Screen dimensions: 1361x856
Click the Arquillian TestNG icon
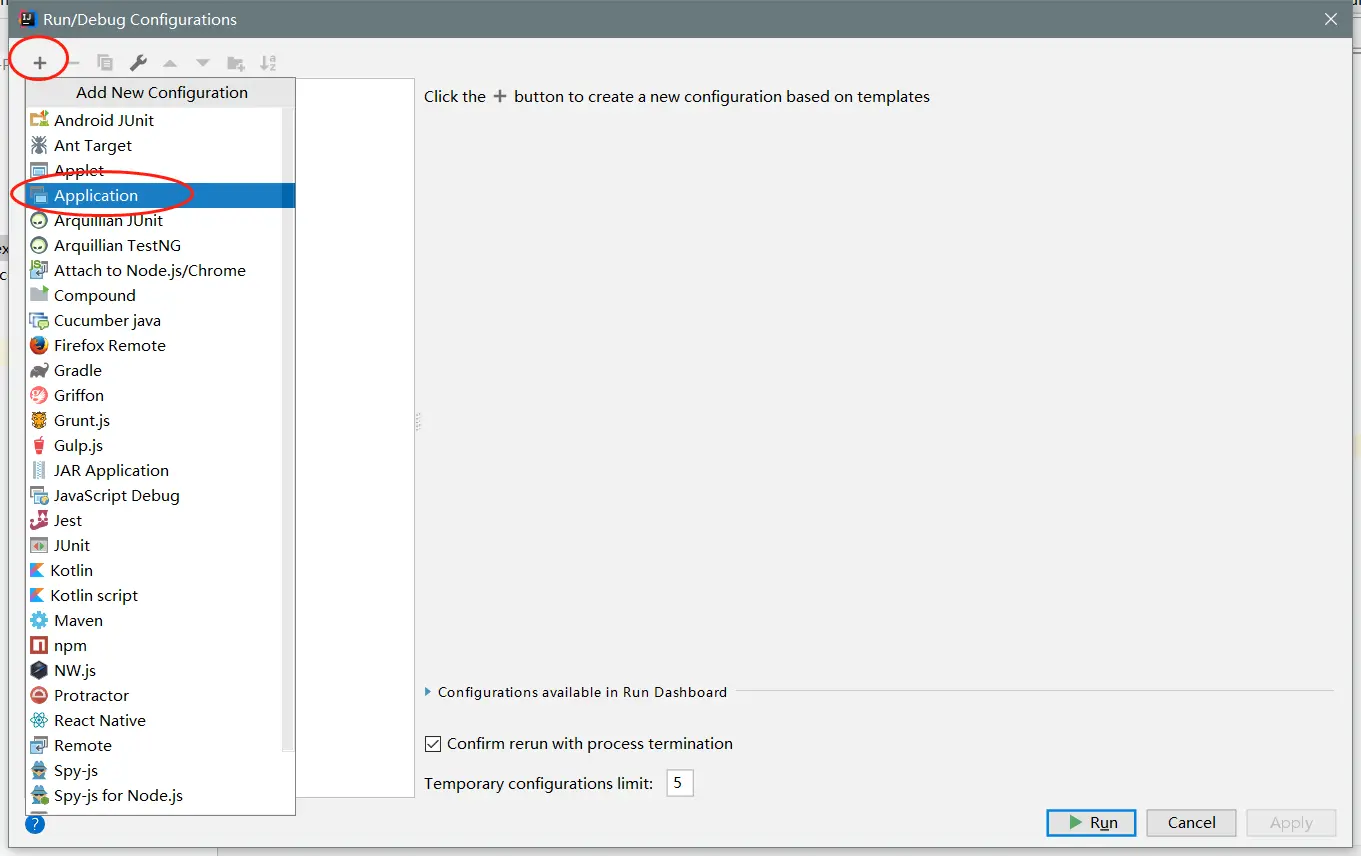pos(39,245)
